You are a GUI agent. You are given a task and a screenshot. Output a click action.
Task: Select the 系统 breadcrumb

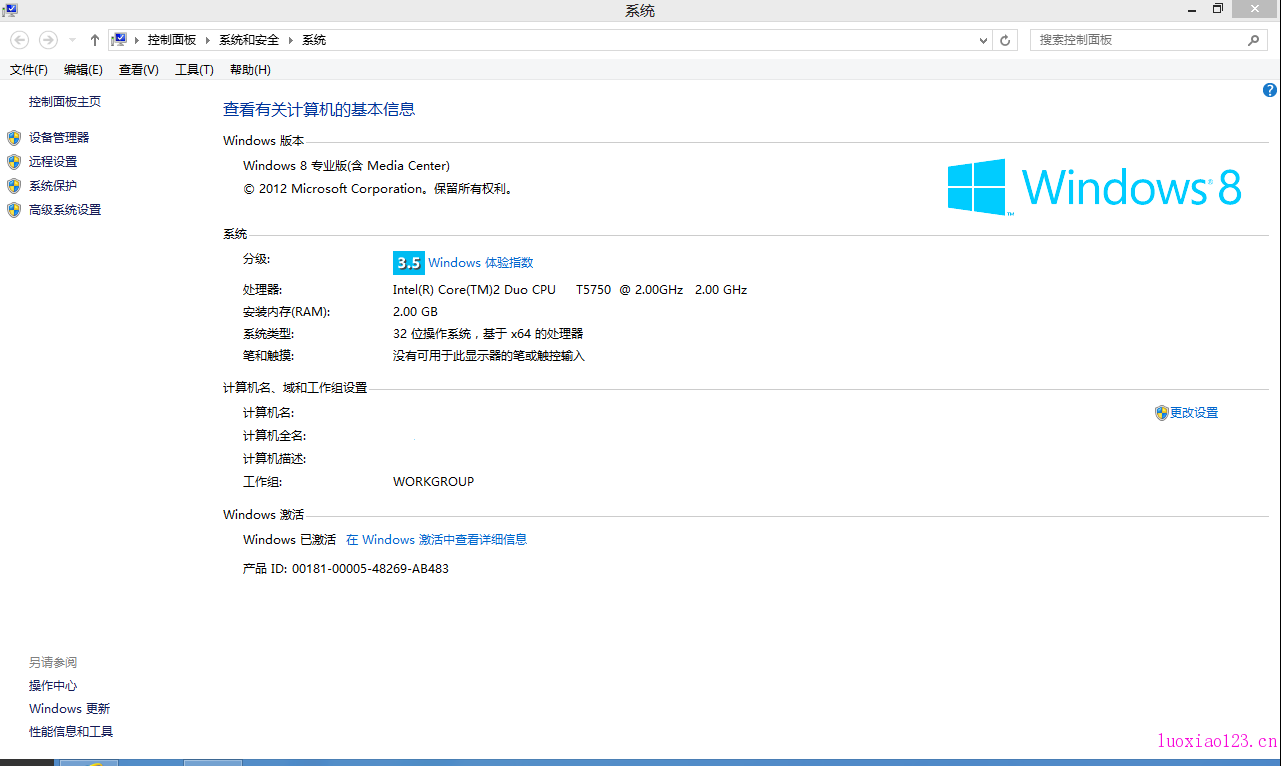point(314,40)
